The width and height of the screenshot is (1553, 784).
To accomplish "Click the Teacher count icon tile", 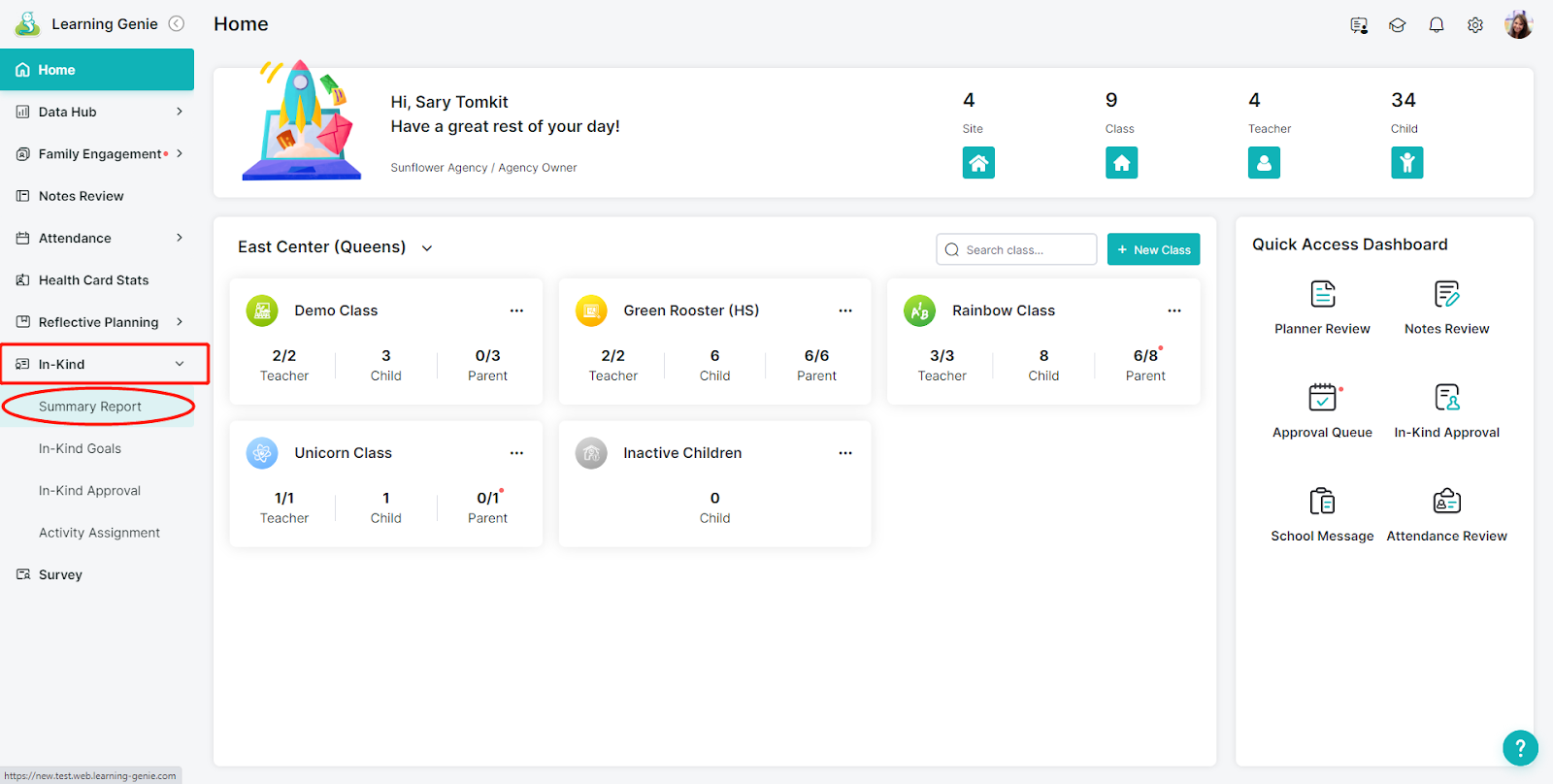I will point(1264,163).
